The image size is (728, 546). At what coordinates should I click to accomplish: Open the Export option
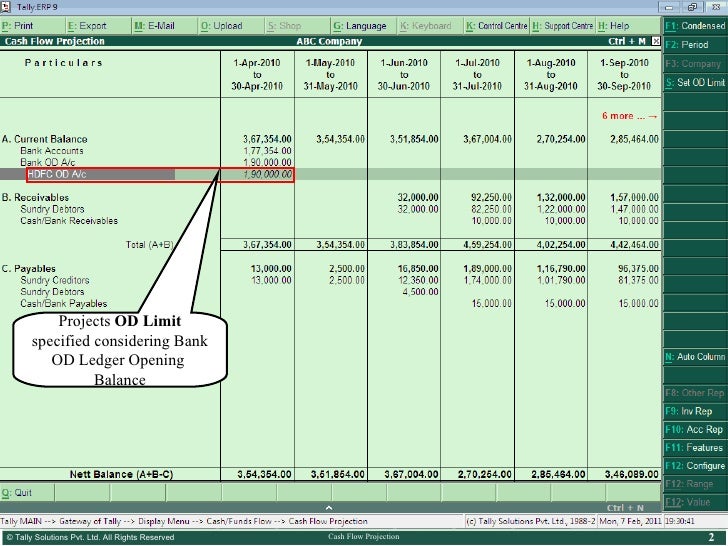[98, 26]
